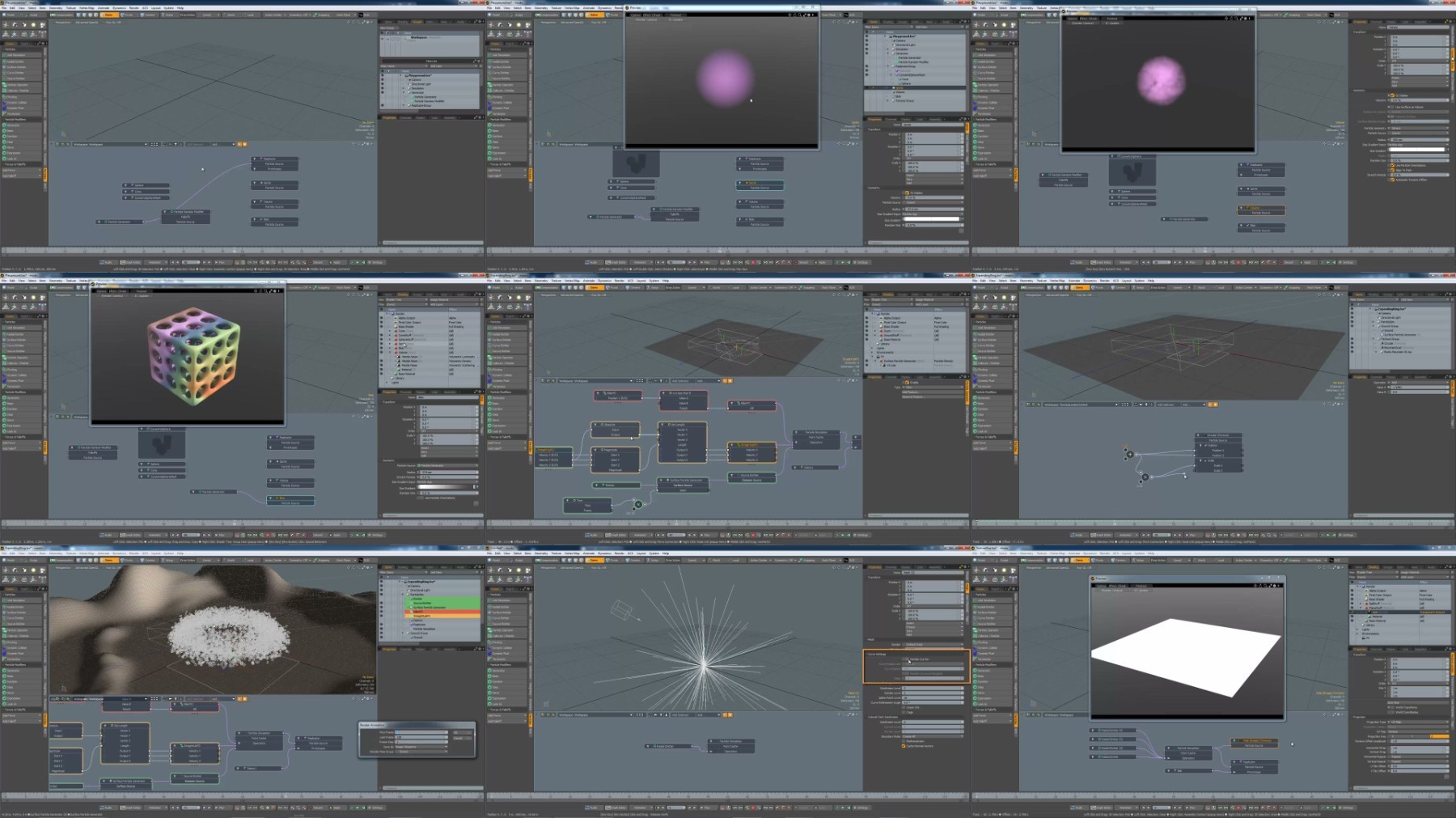The width and height of the screenshot is (1456, 818).
Task: Hide Camera item in the particle ring window
Action: click(x=383, y=586)
